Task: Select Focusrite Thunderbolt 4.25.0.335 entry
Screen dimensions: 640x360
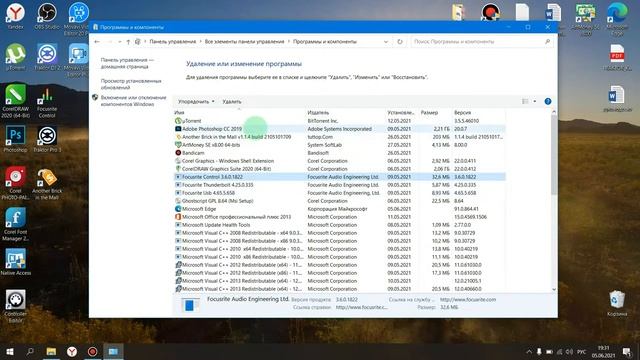Action: pos(339,185)
